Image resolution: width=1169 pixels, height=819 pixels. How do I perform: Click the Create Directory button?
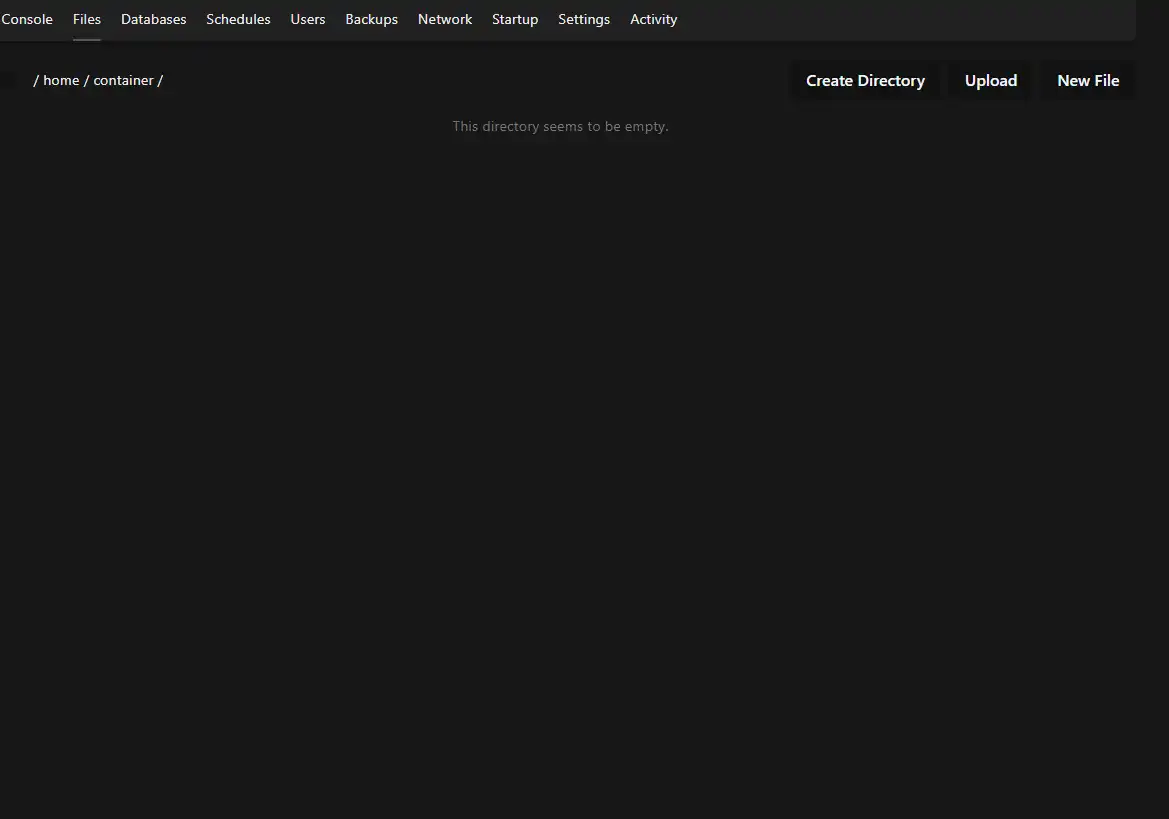click(x=865, y=81)
